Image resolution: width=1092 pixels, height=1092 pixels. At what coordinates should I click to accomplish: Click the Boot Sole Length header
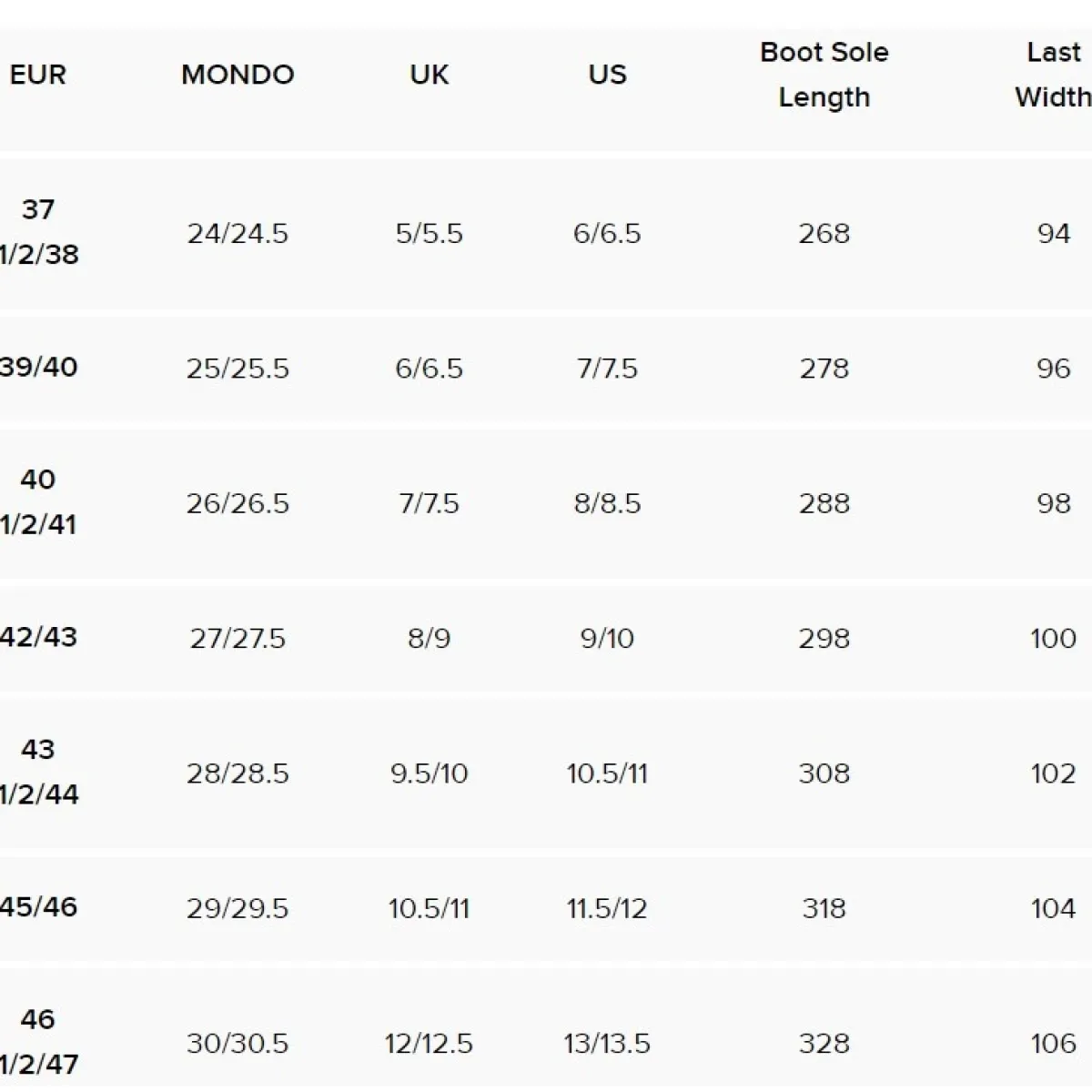pos(824,75)
